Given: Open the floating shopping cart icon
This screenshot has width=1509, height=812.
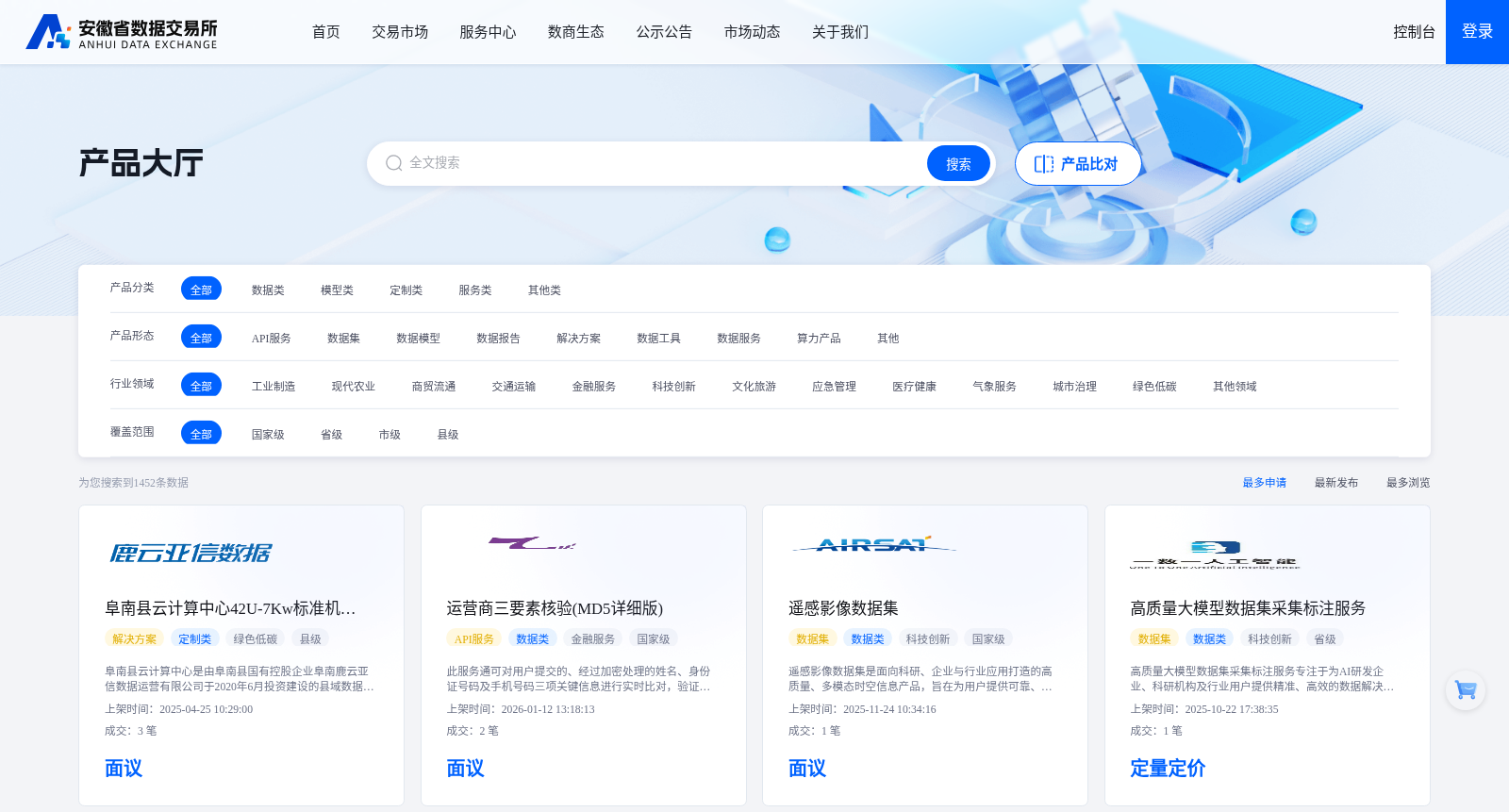Looking at the screenshot, I should pyautogui.click(x=1466, y=690).
